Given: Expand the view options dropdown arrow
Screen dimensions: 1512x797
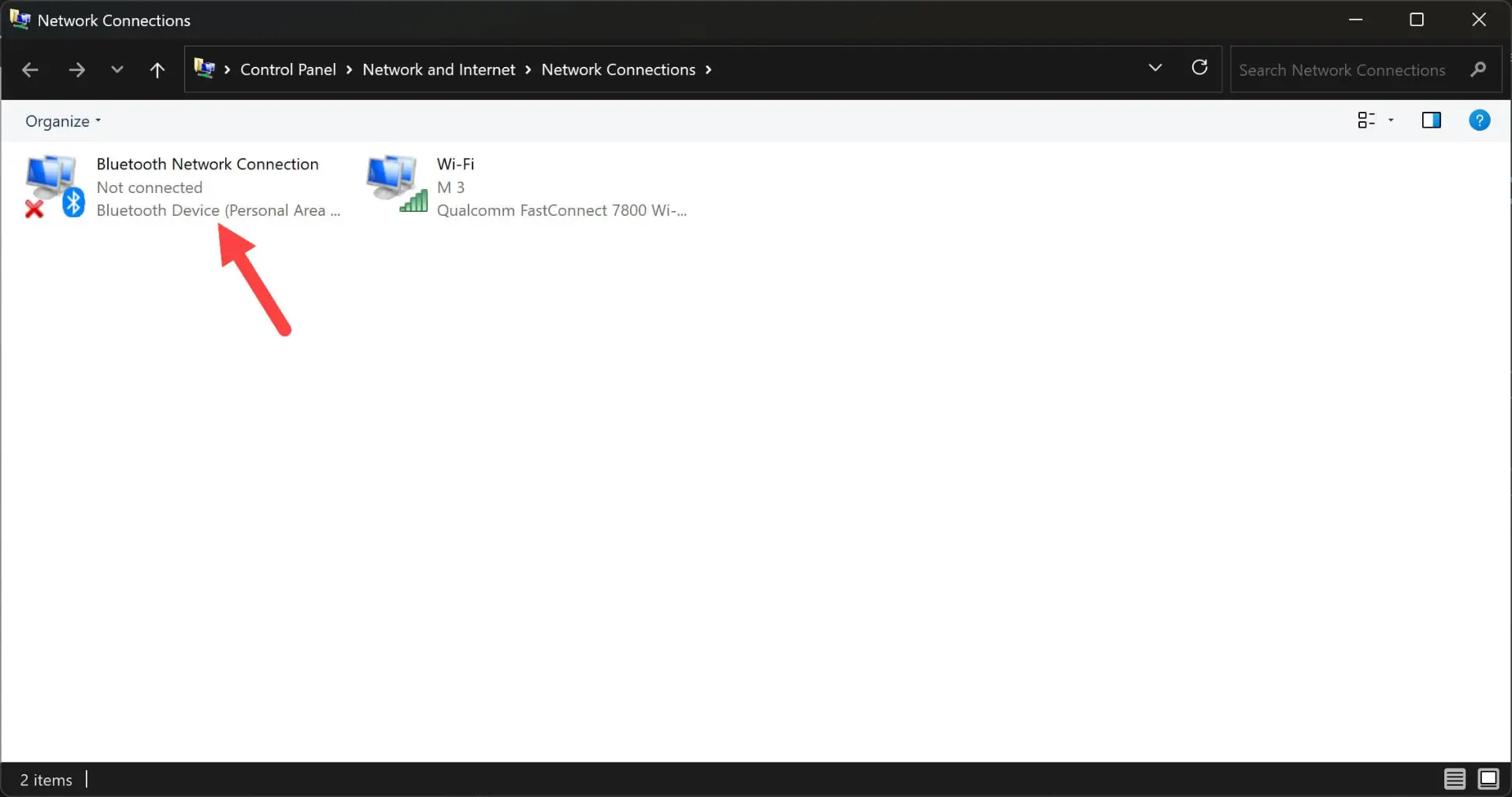Looking at the screenshot, I should (1391, 120).
